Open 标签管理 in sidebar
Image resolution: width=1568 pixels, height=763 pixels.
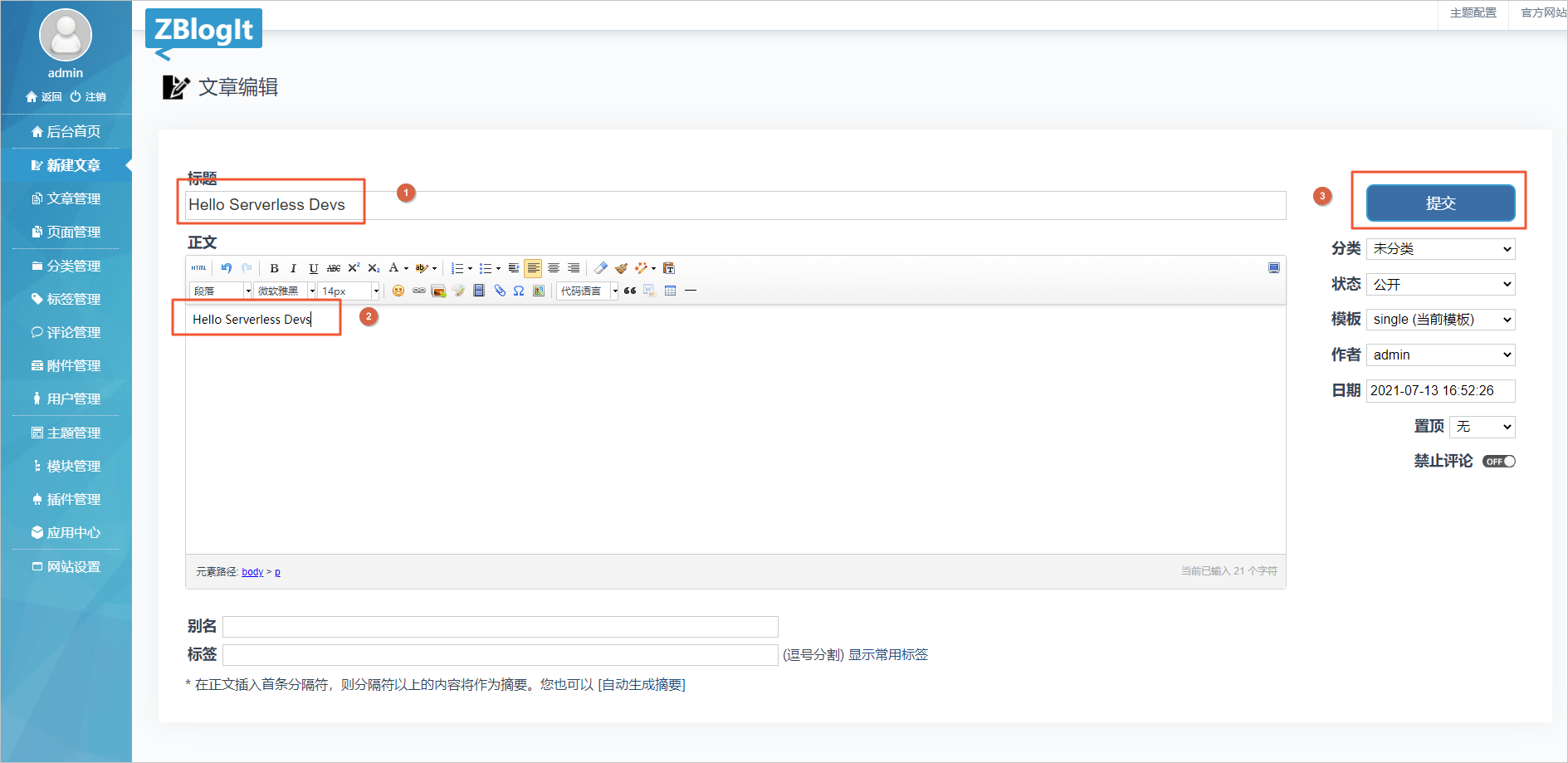(66, 299)
